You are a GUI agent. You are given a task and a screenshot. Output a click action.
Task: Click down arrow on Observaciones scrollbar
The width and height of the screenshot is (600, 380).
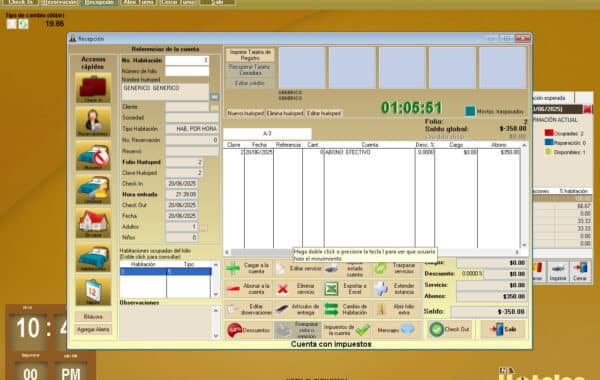(x=215, y=336)
